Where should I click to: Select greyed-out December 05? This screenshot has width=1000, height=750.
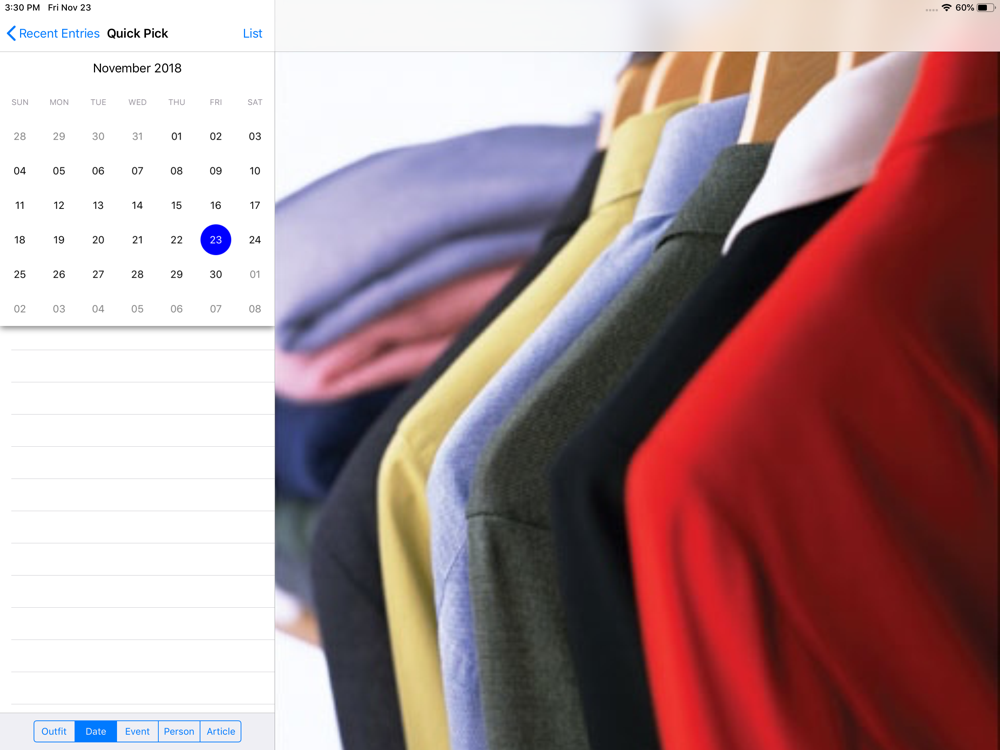137,309
